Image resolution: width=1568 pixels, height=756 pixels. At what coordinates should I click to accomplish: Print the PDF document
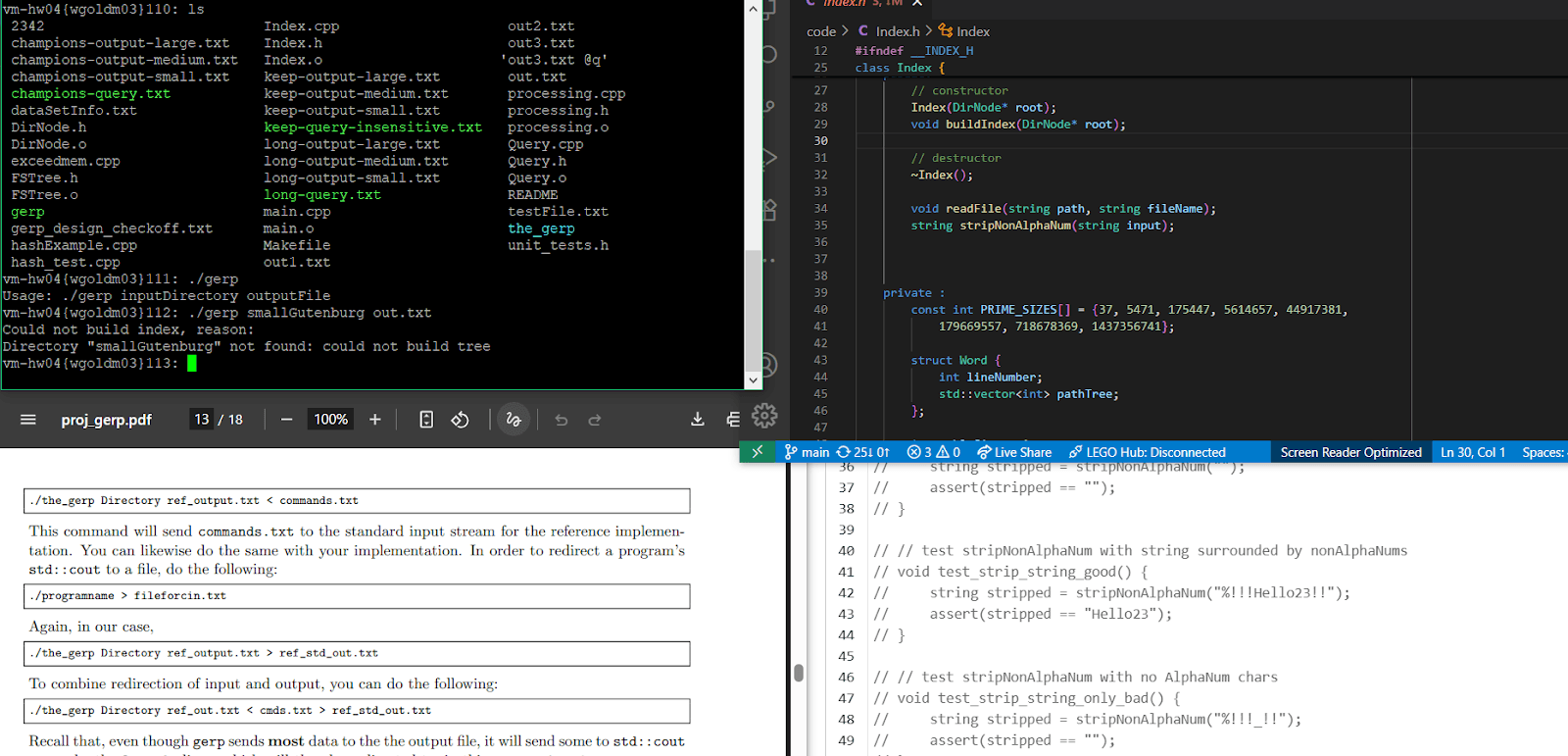[x=733, y=420]
